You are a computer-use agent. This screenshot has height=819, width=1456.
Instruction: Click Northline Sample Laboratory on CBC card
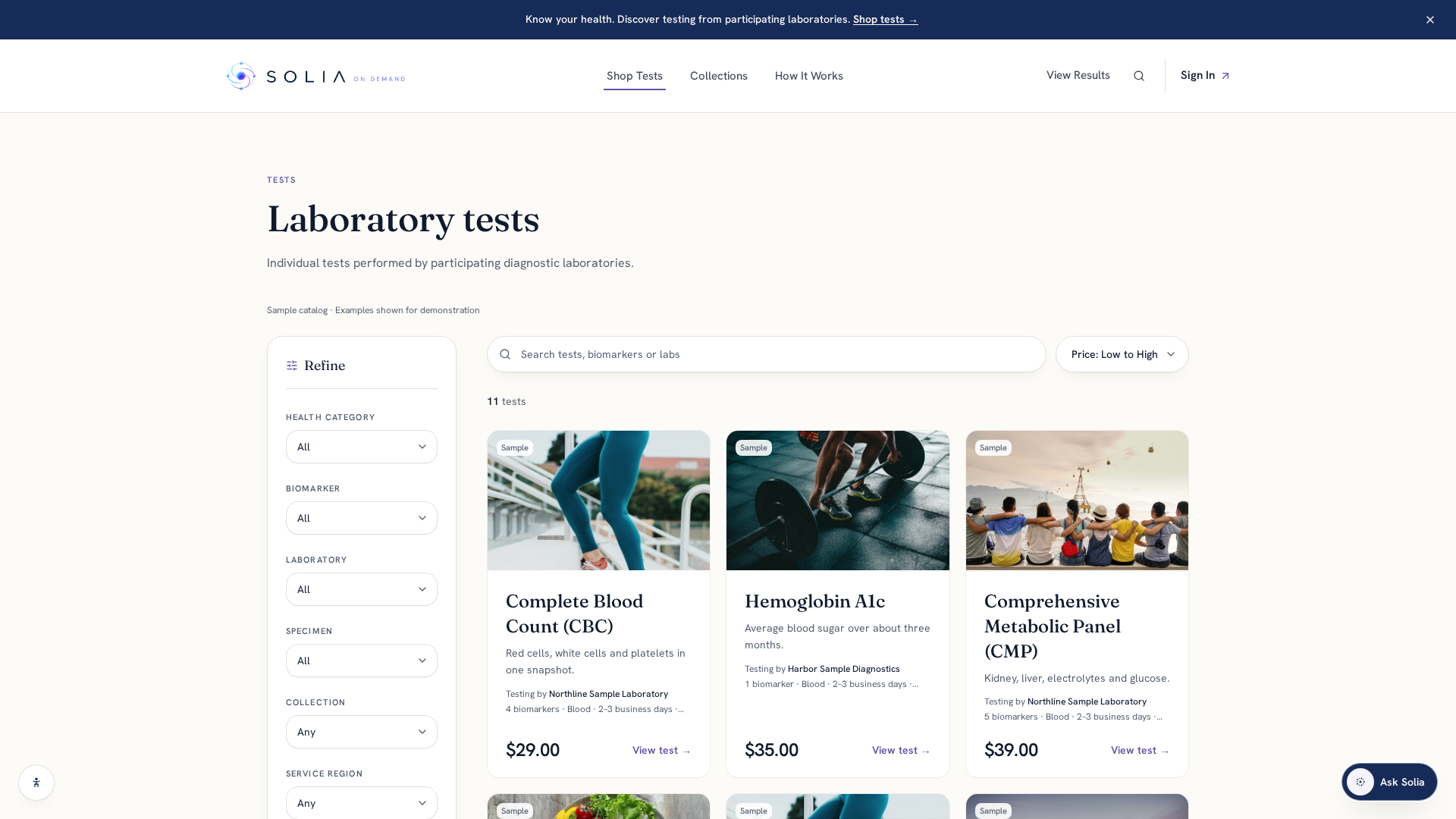[x=608, y=694]
